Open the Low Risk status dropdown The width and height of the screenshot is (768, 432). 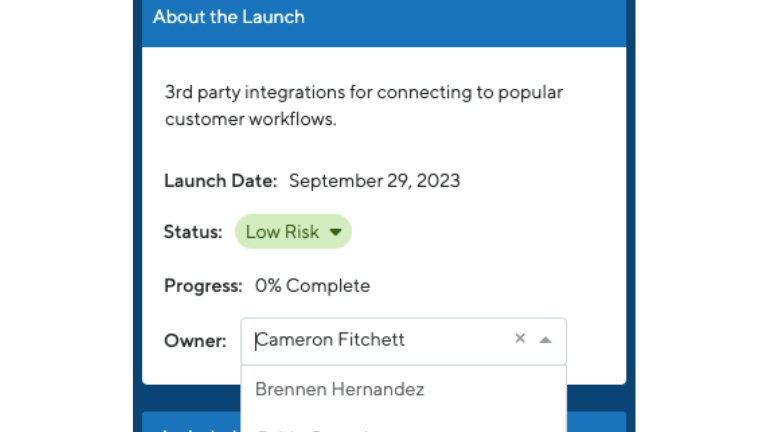(293, 231)
